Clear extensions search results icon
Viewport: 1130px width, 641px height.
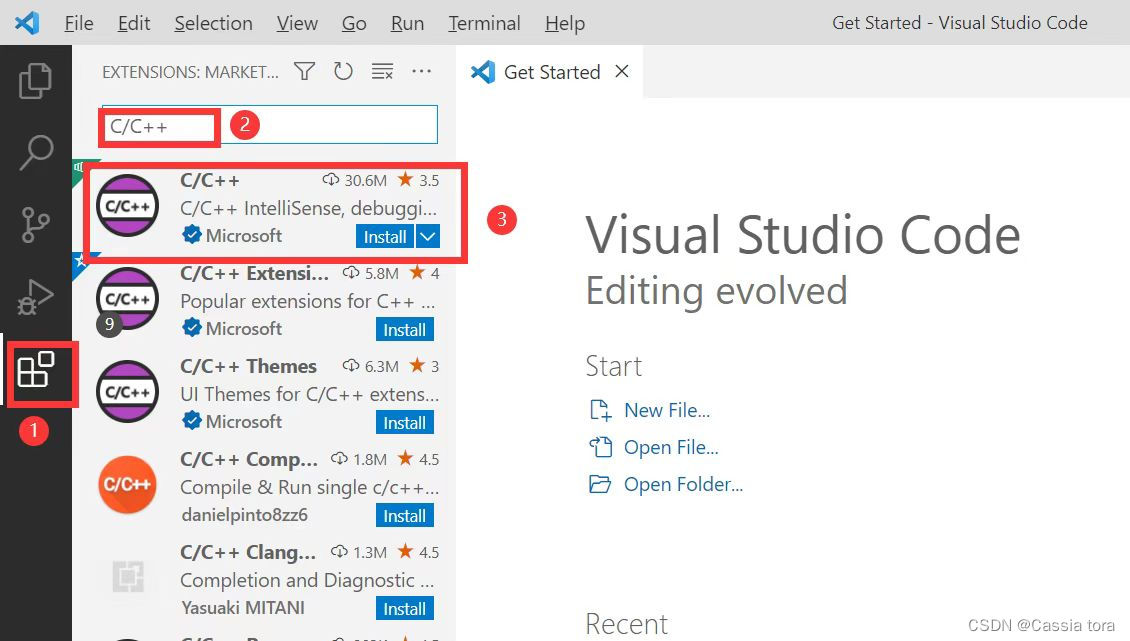pyautogui.click(x=382, y=71)
